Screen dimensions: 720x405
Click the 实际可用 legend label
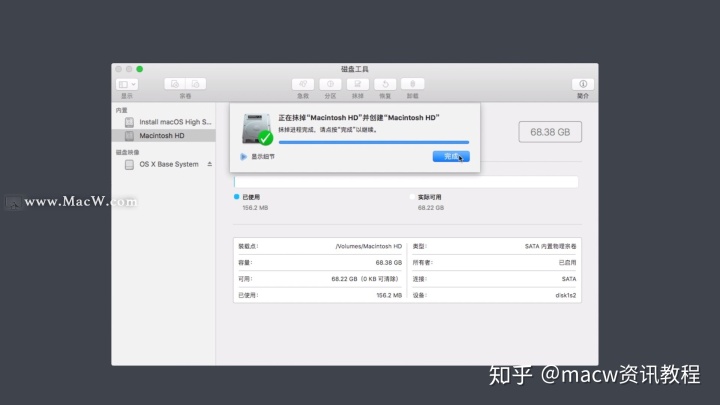click(x=429, y=197)
